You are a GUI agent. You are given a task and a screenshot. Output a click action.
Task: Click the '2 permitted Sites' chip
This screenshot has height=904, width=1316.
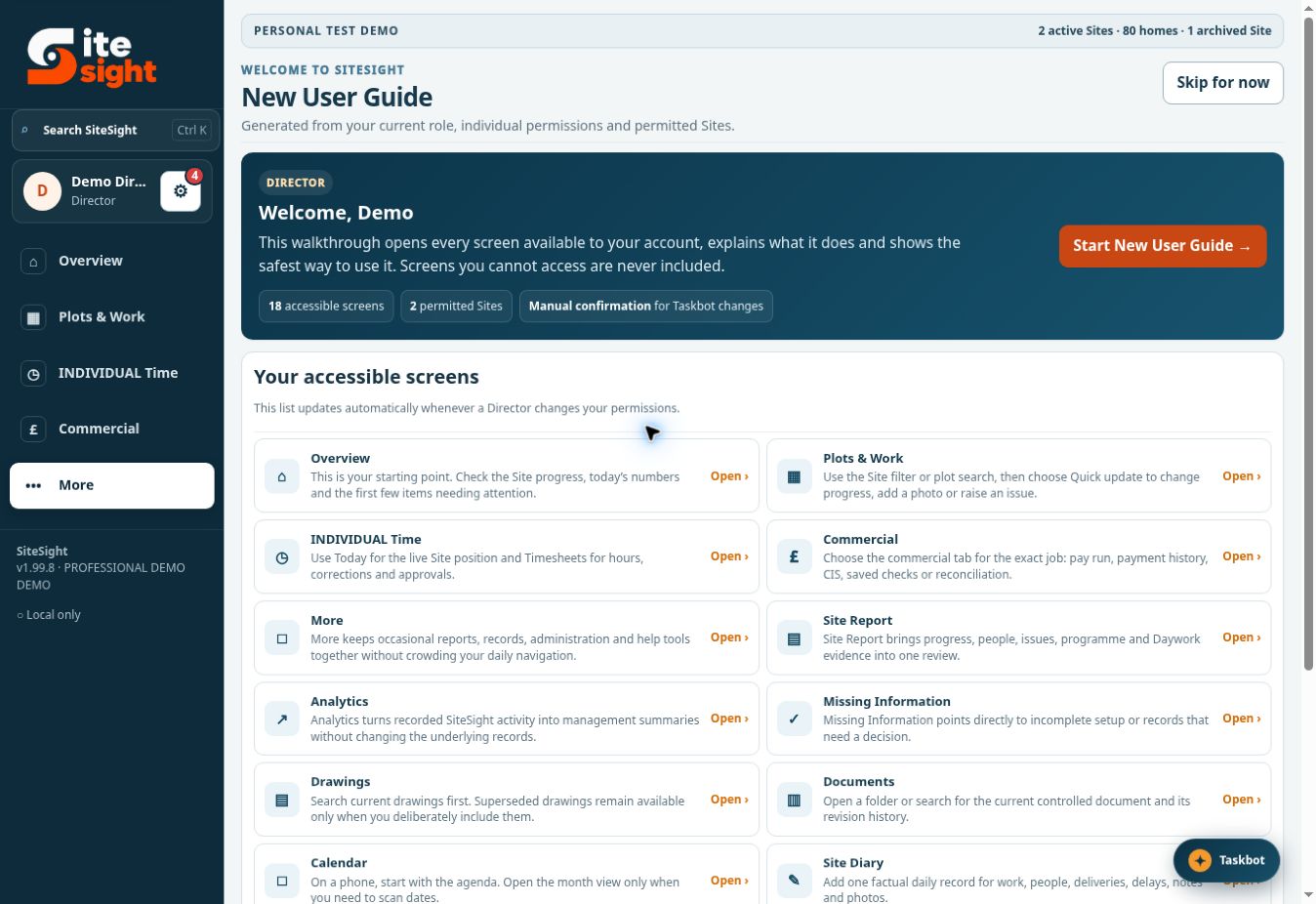tap(456, 306)
